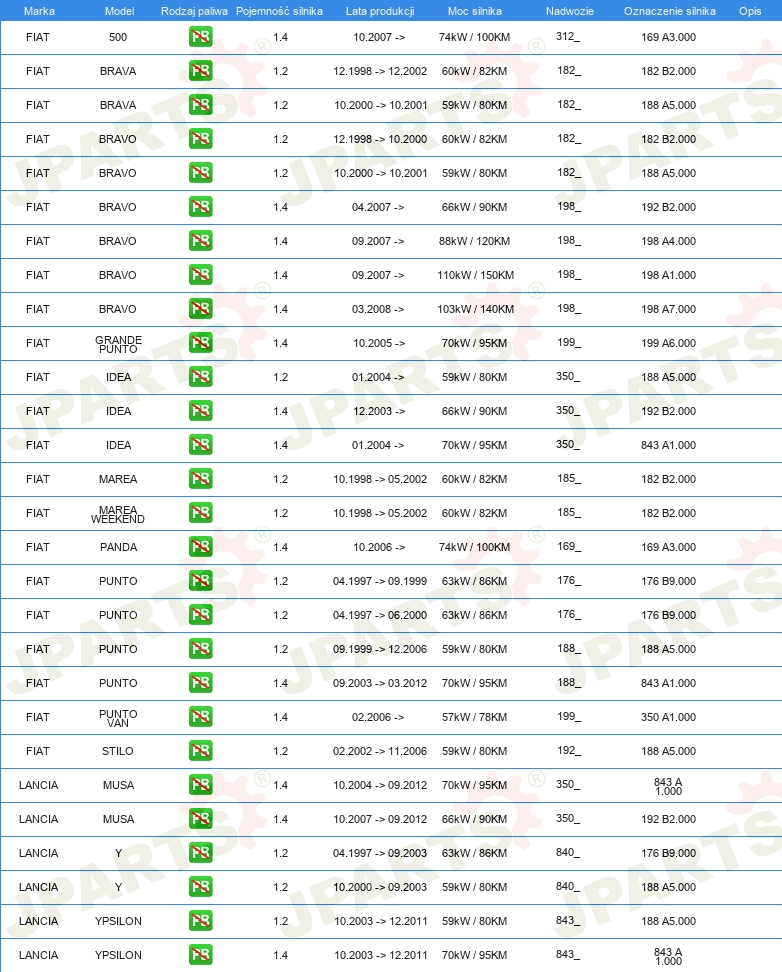This screenshot has width=782, height=972.
Task: Click fuel icon in FIAT STILO row
Action: tap(200, 751)
